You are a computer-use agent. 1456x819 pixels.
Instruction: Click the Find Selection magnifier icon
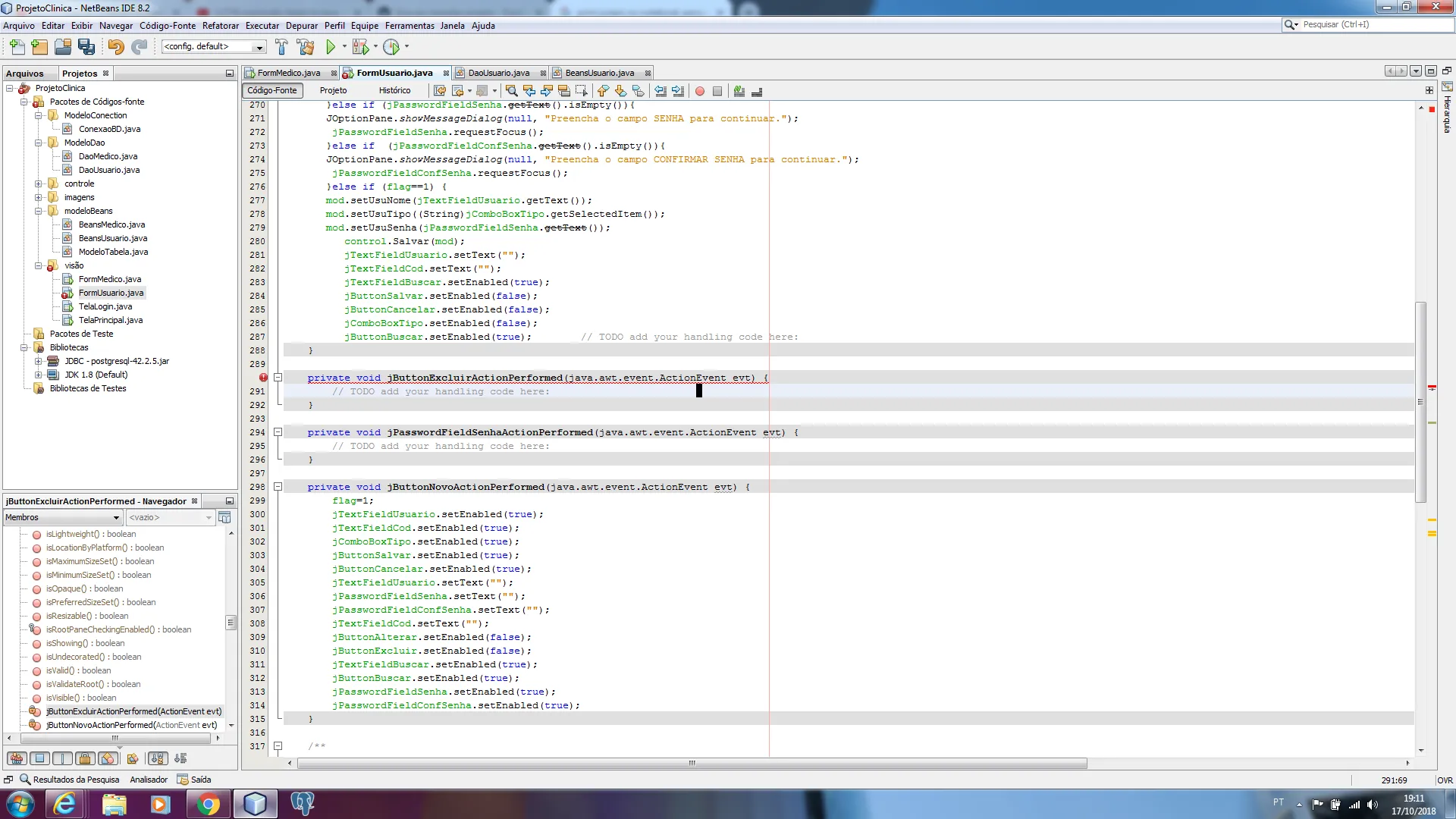coord(512,91)
